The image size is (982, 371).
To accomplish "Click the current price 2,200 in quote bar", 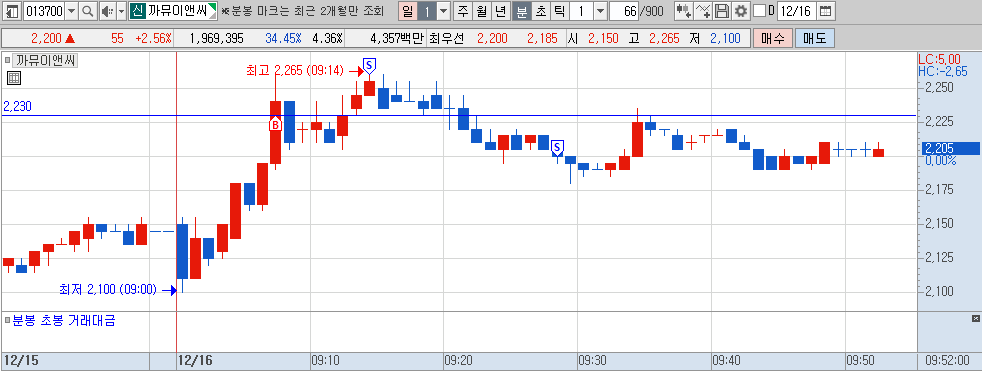I will click(x=46, y=38).
